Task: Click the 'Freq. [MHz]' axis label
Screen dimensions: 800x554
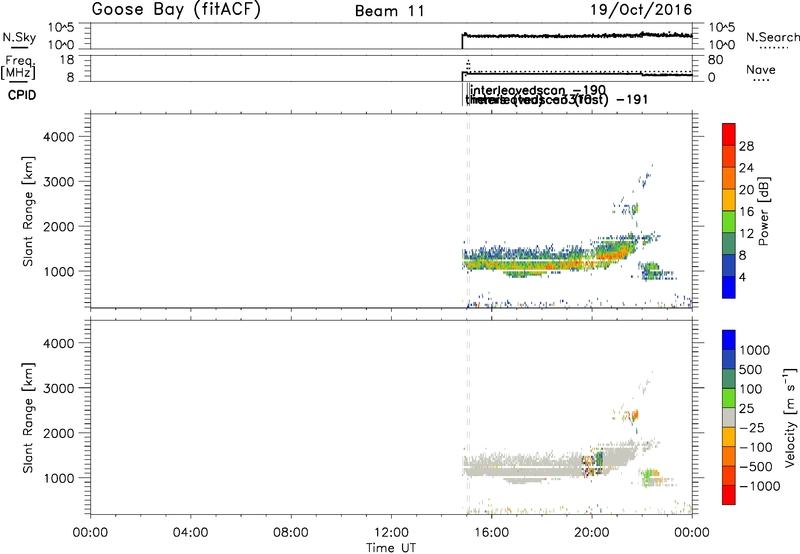Action: (x=19, y=68)
